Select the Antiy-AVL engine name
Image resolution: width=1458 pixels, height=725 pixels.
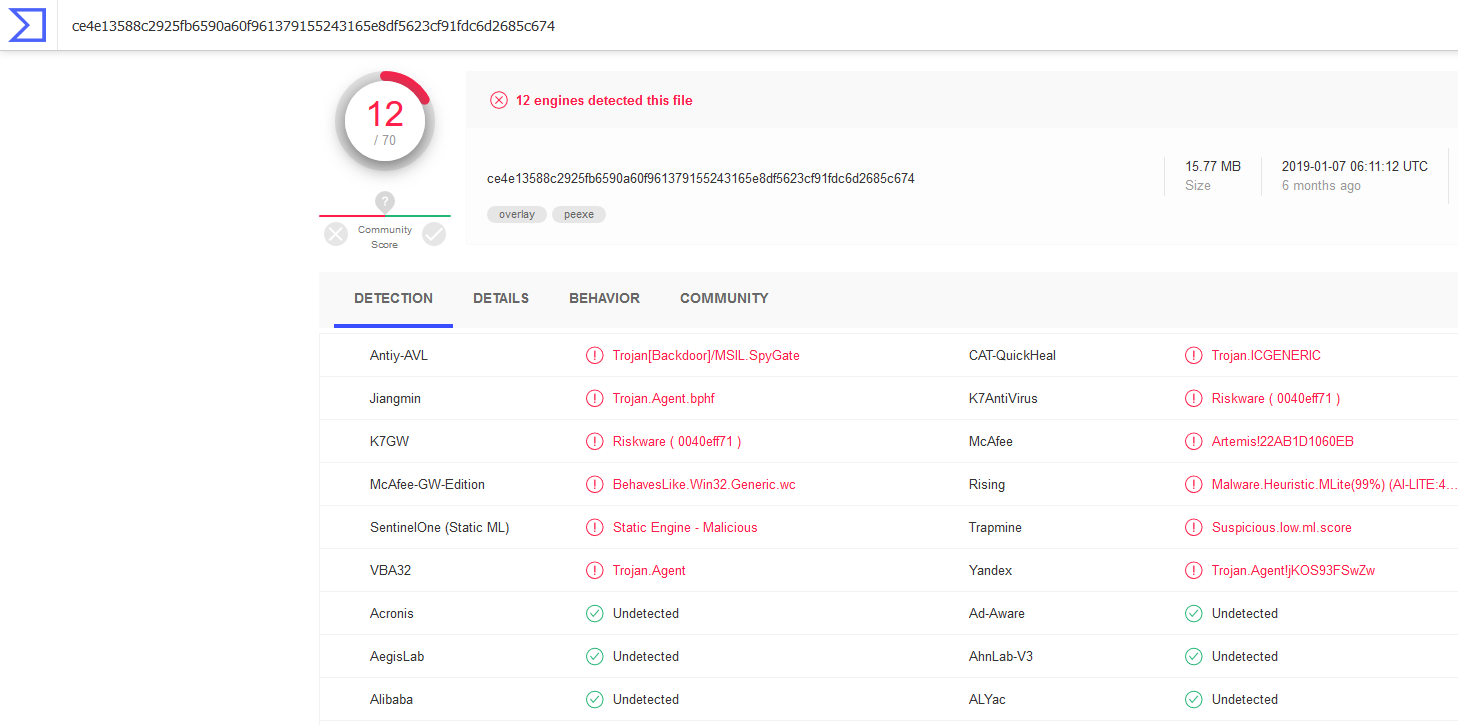coord(399,355)
